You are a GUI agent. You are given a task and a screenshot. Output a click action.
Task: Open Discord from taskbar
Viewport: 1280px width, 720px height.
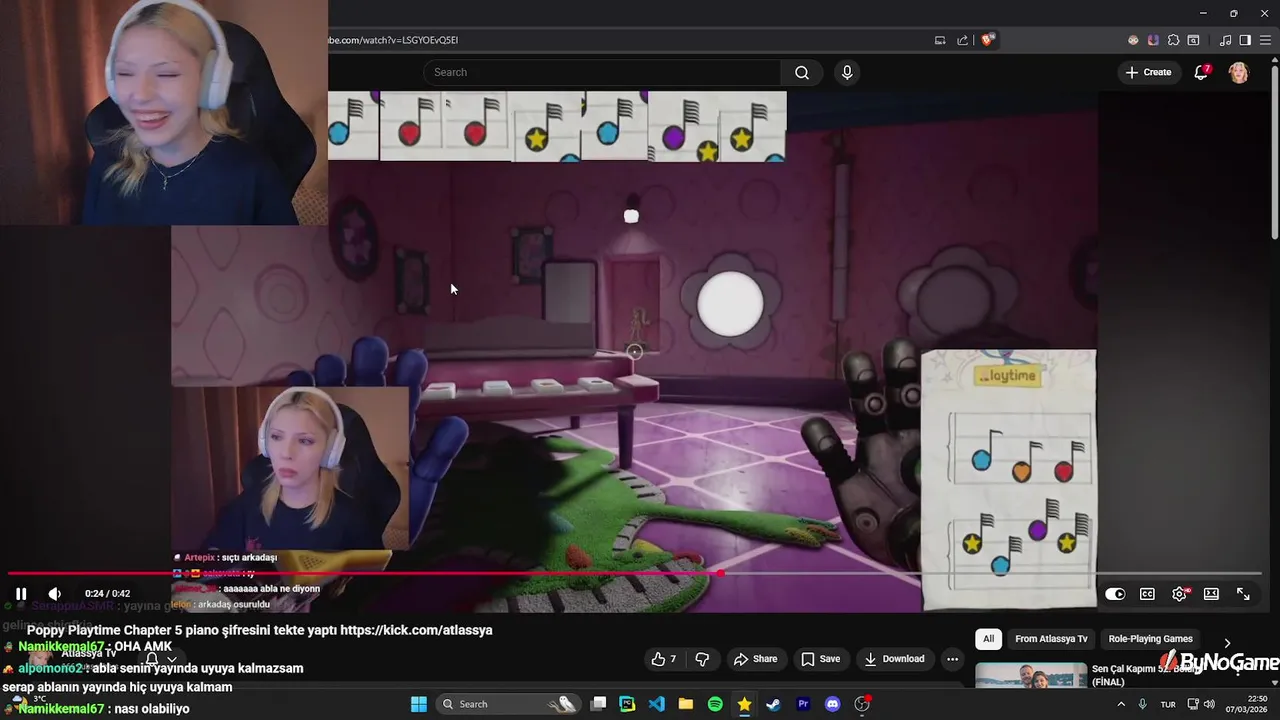[x=832, y=704]
